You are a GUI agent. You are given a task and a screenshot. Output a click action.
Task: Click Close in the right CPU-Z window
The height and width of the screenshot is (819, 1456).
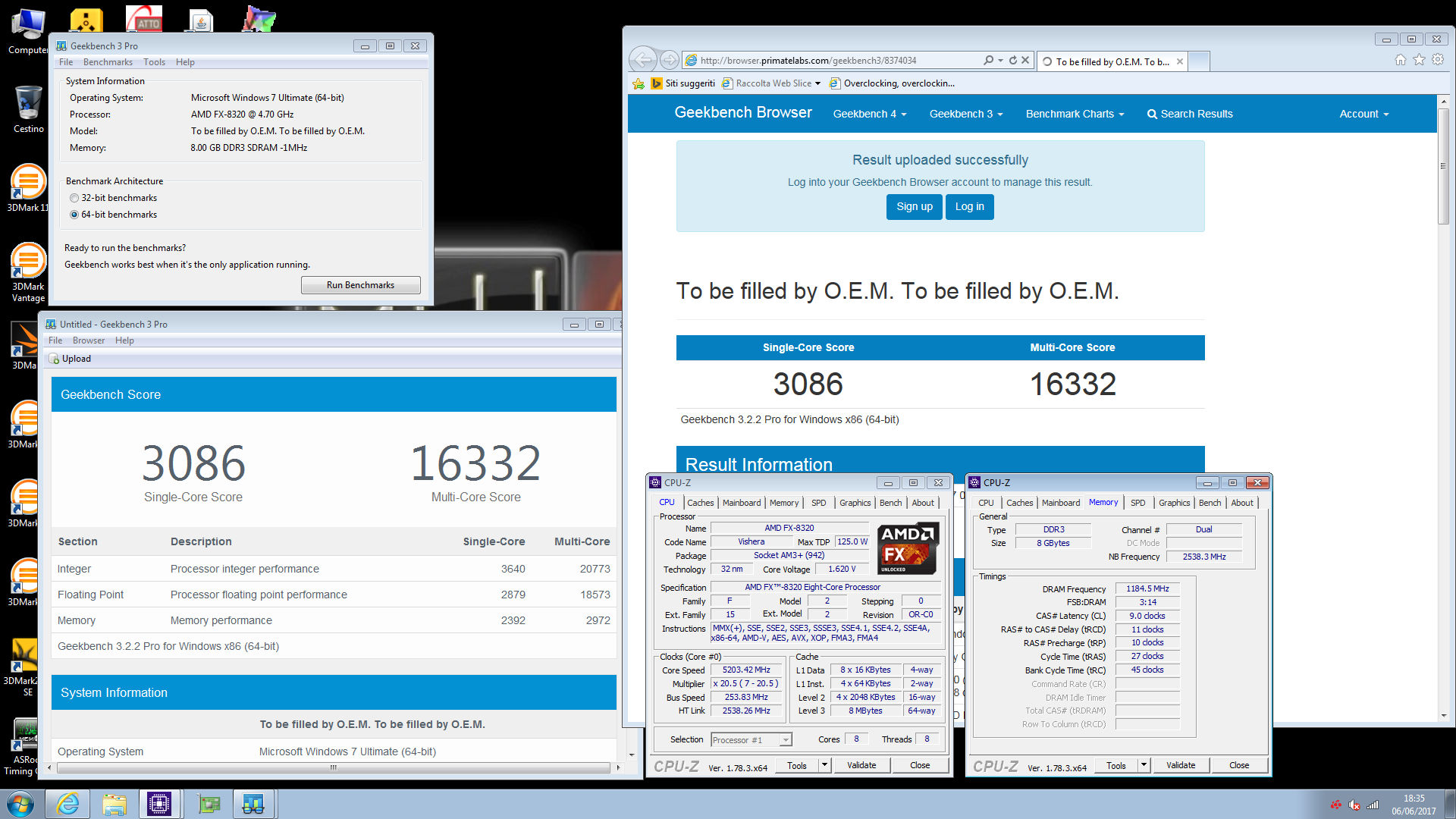point(1239,765)
